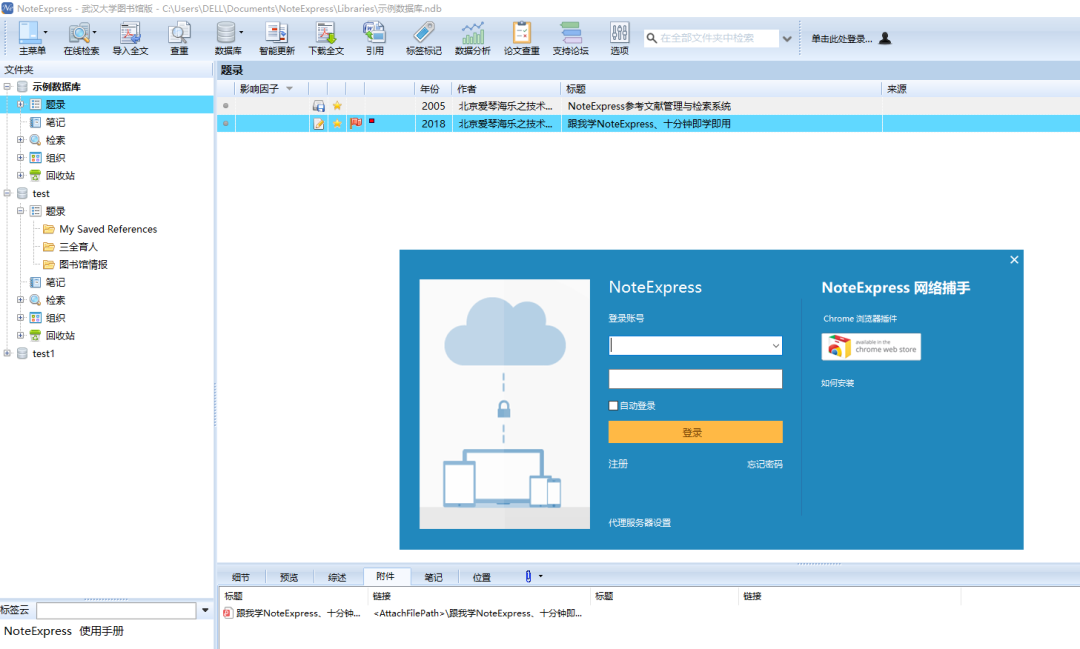Viewport: 1080px width, 649px height.
Task: Click the 导入全文 import full text icon
Action: coord(130,38)
